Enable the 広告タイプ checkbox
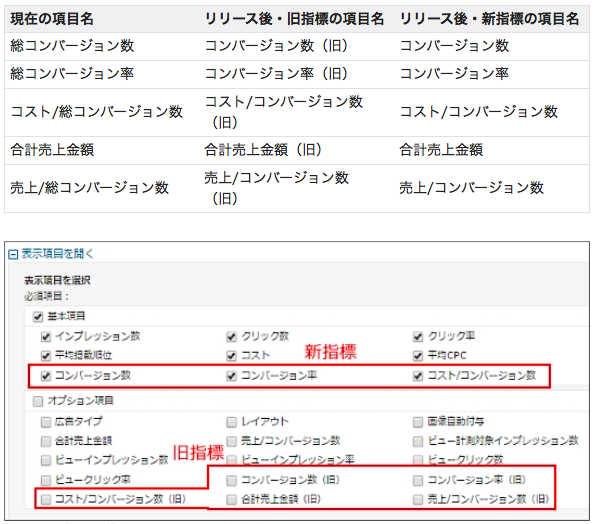The height and width of the screenshot is (524, 595). pos(46,422)
